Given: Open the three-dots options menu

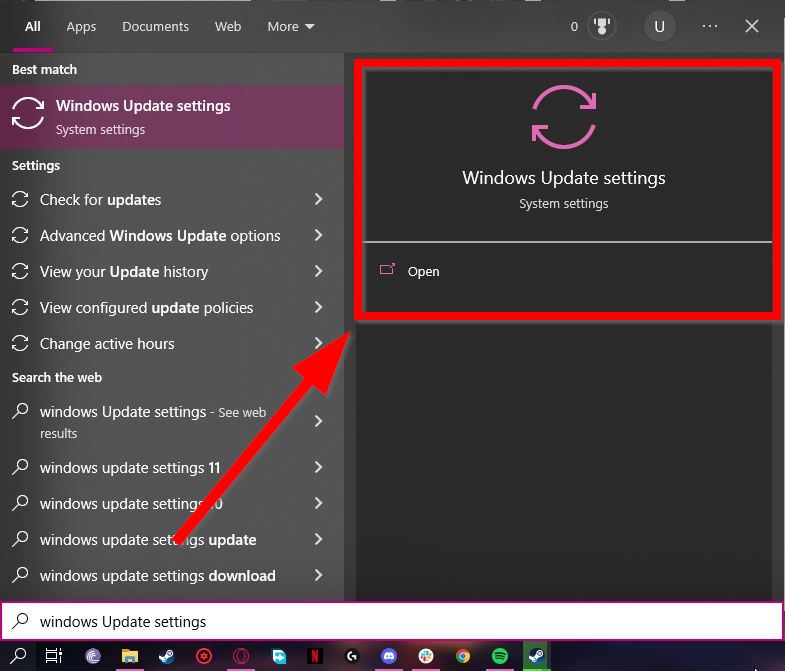Looking at the screenshot, I should [x=710, y=26].
